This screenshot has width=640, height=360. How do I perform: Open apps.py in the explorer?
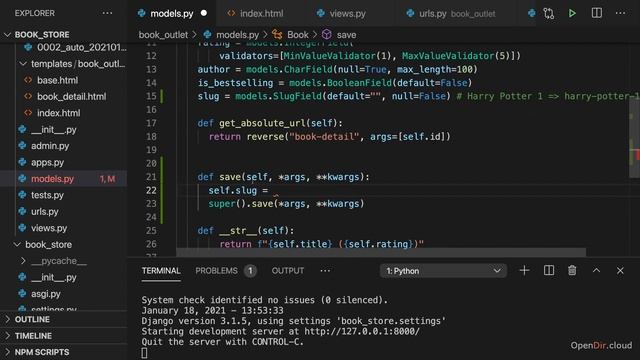(47, 162)
